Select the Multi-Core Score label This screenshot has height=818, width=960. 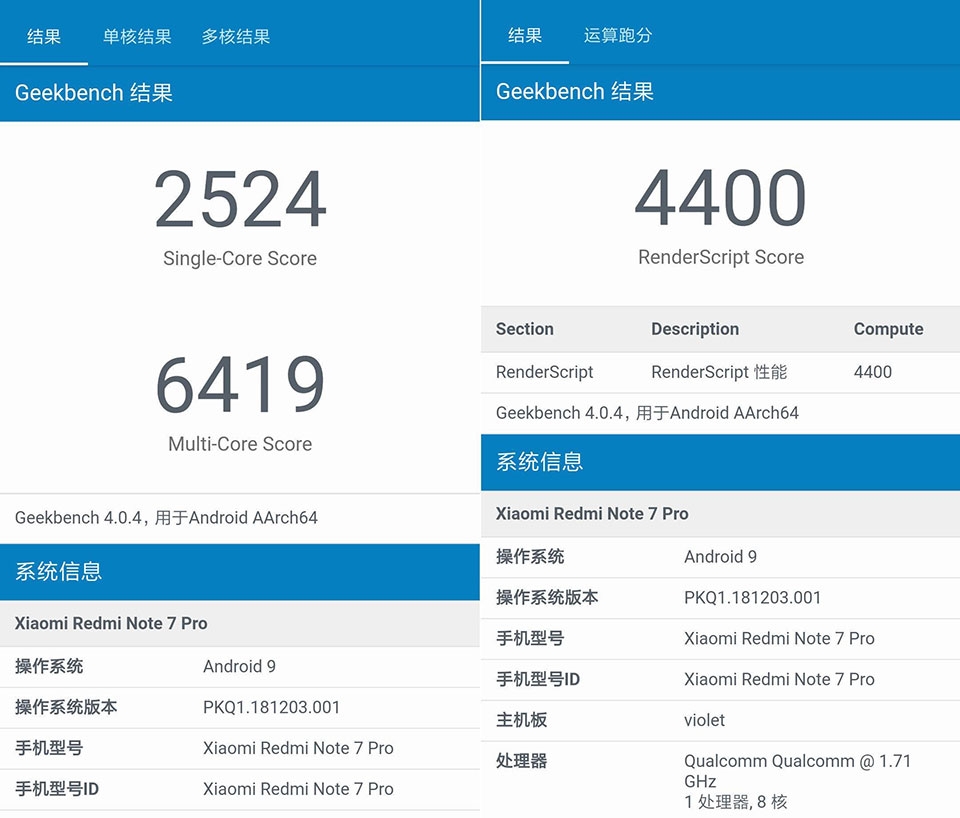click(240, 444)
